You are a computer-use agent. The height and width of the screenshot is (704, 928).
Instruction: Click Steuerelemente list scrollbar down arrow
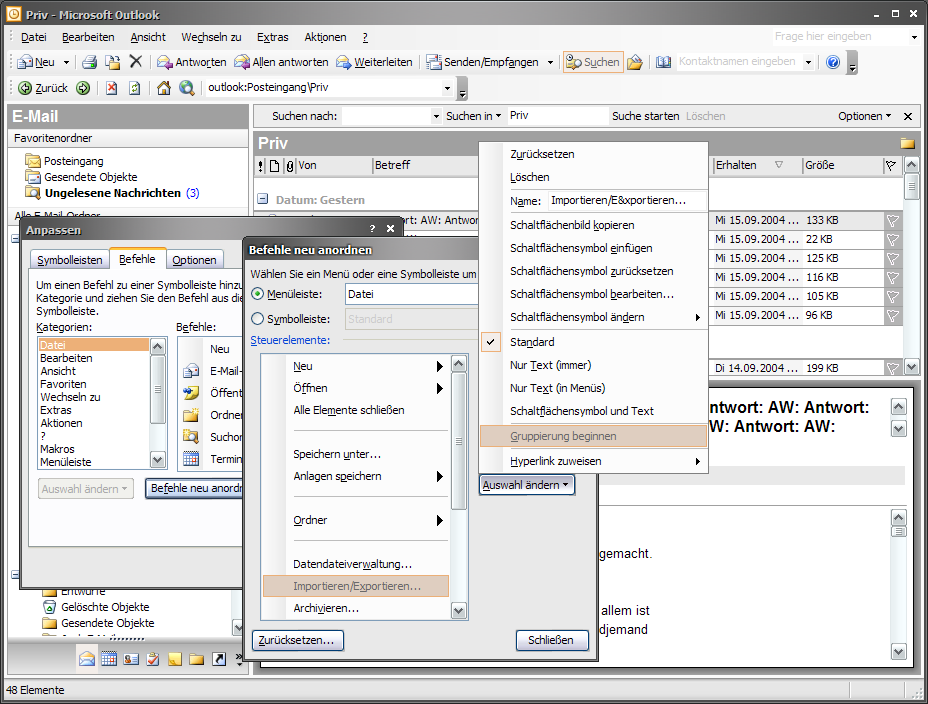[x=459, y=611]
